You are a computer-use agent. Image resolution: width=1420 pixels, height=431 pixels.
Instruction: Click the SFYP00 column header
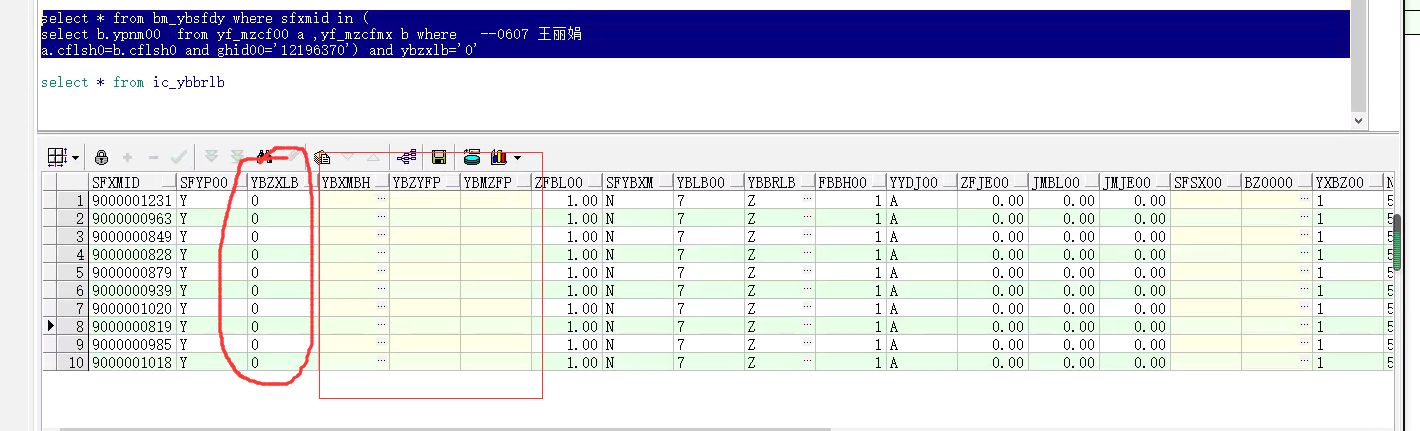tap(212, 182)
